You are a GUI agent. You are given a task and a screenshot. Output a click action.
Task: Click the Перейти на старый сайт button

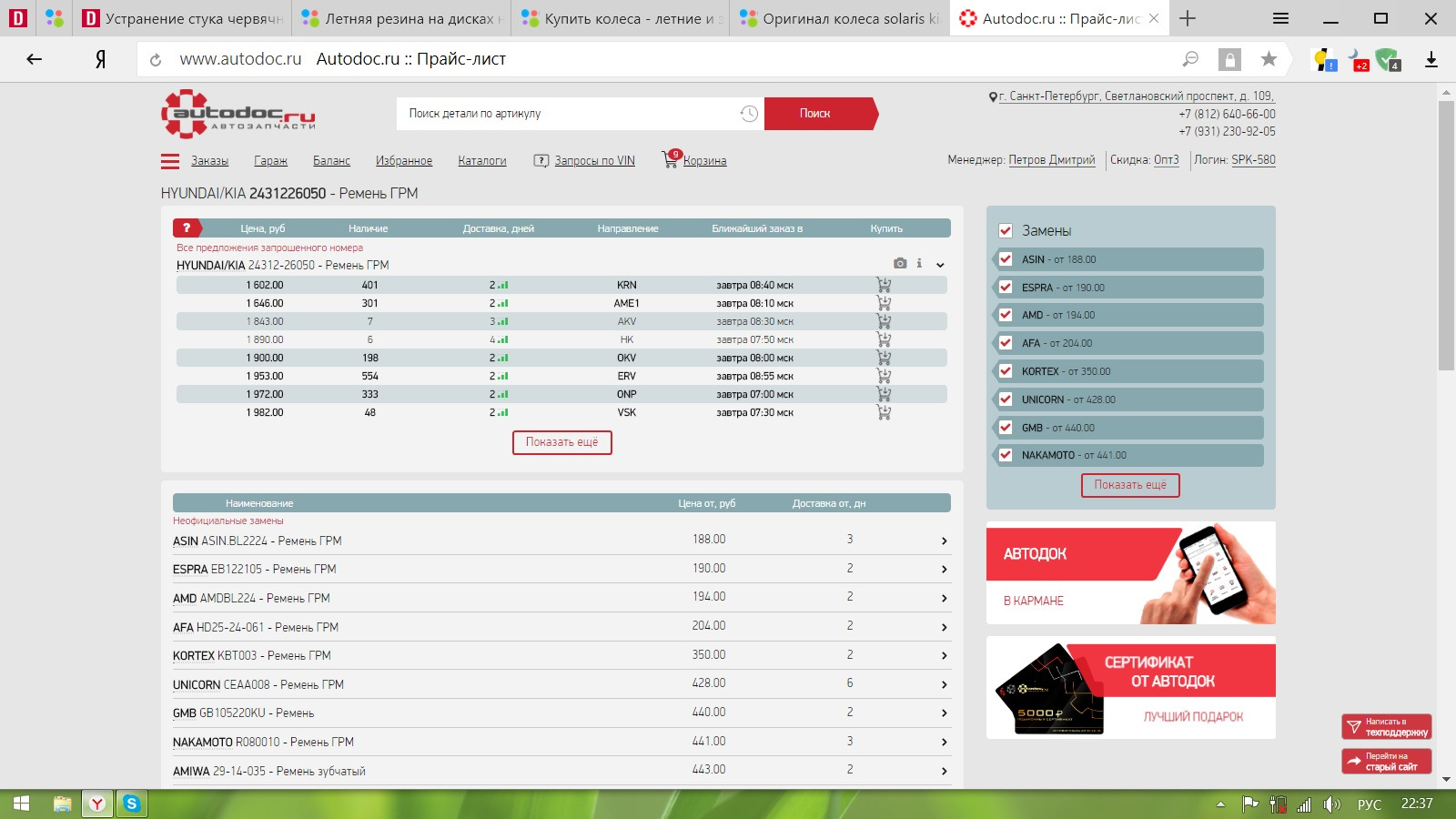[1386, 761]
